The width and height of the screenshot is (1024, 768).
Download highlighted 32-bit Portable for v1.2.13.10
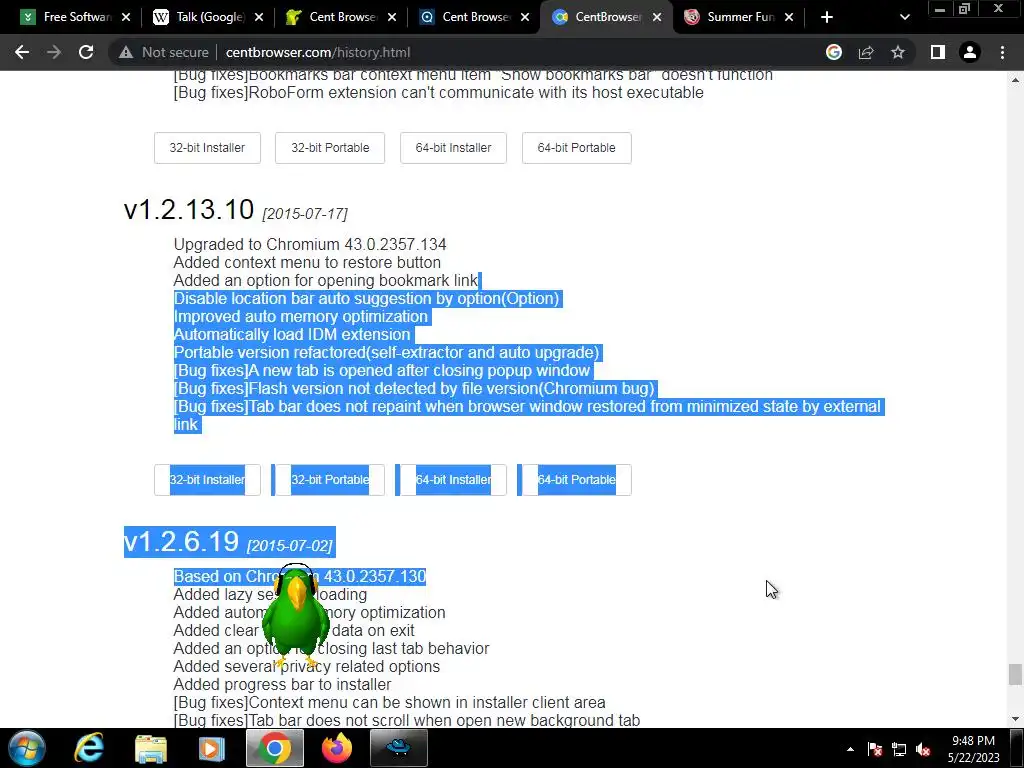(x=330, y=480)
